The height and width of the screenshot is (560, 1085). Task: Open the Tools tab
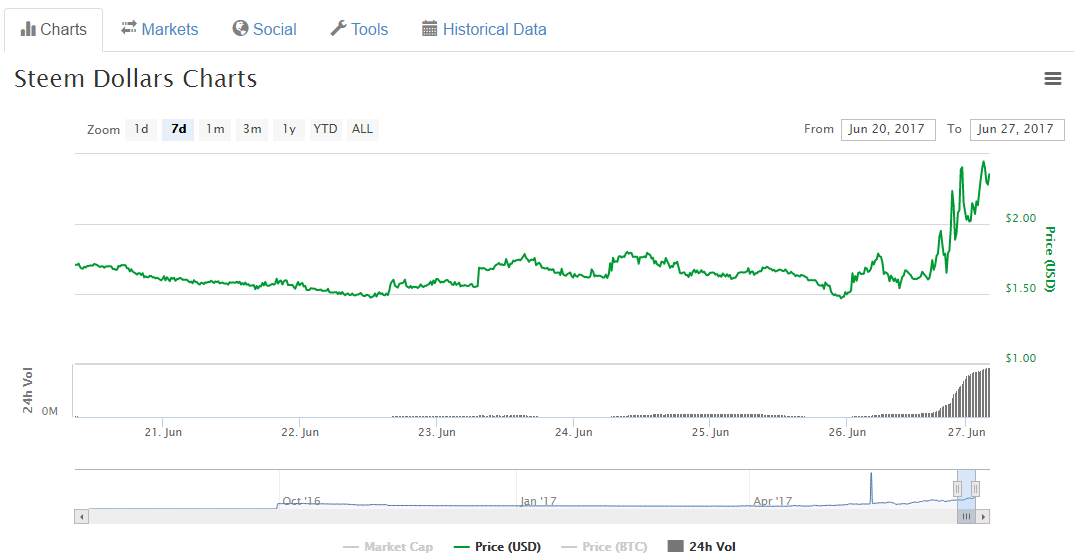coord(359,29)
